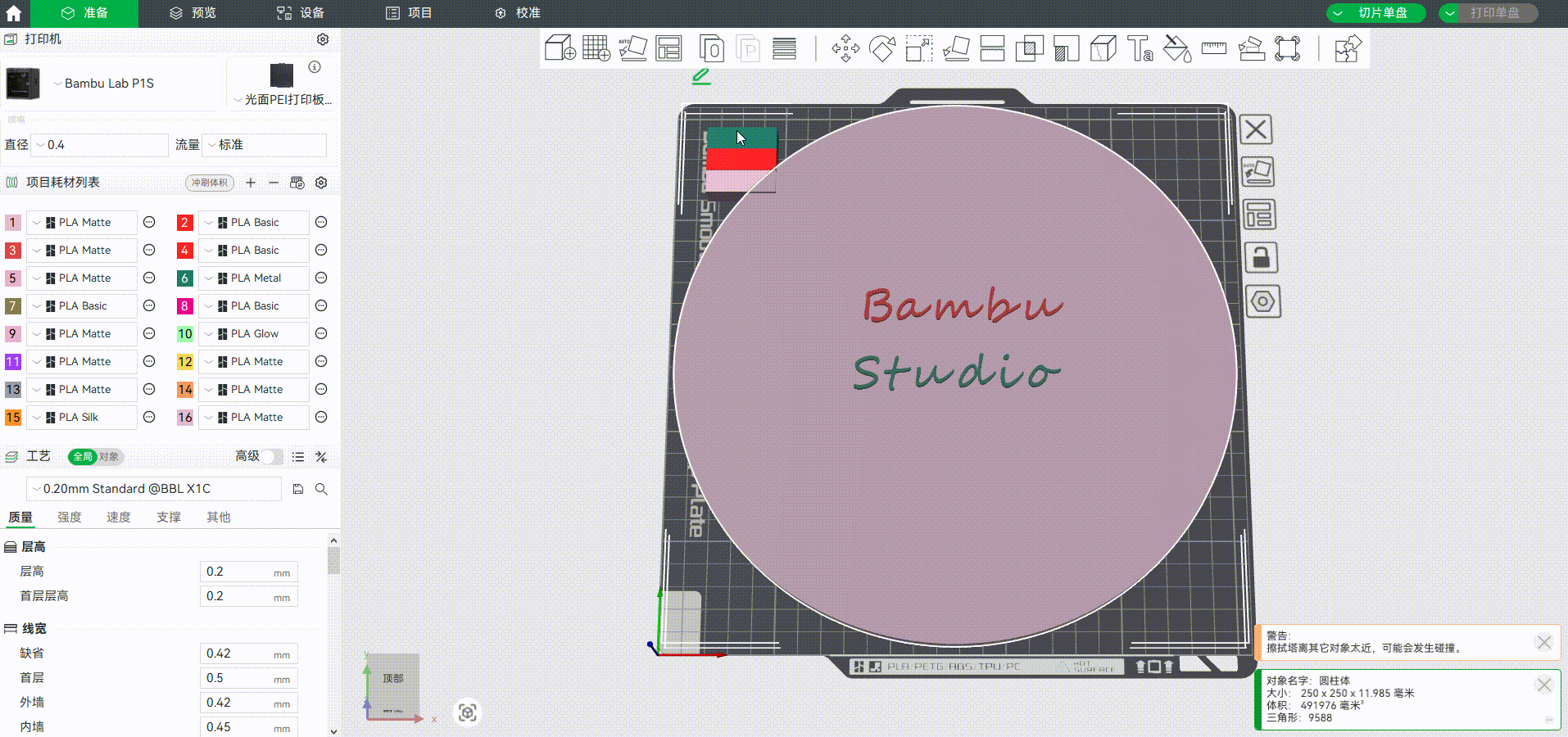The width and height of the screenshot is (1568, 737).
Task: Open filament 6 PLA Metal dropdown
Action: (254, 278)
